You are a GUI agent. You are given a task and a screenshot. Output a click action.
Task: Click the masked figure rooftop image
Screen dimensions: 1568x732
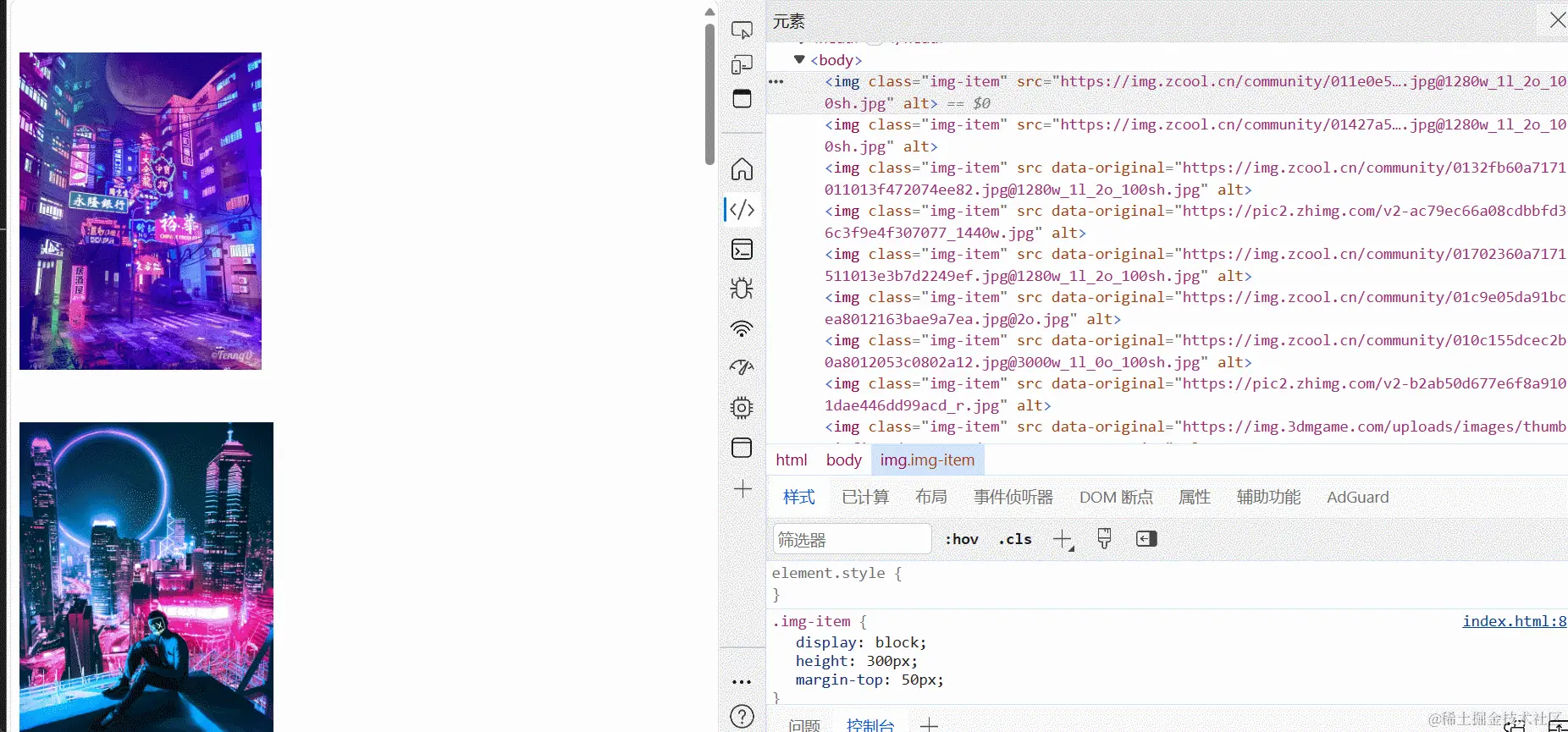pyautogui.click(x=146, y=577)
